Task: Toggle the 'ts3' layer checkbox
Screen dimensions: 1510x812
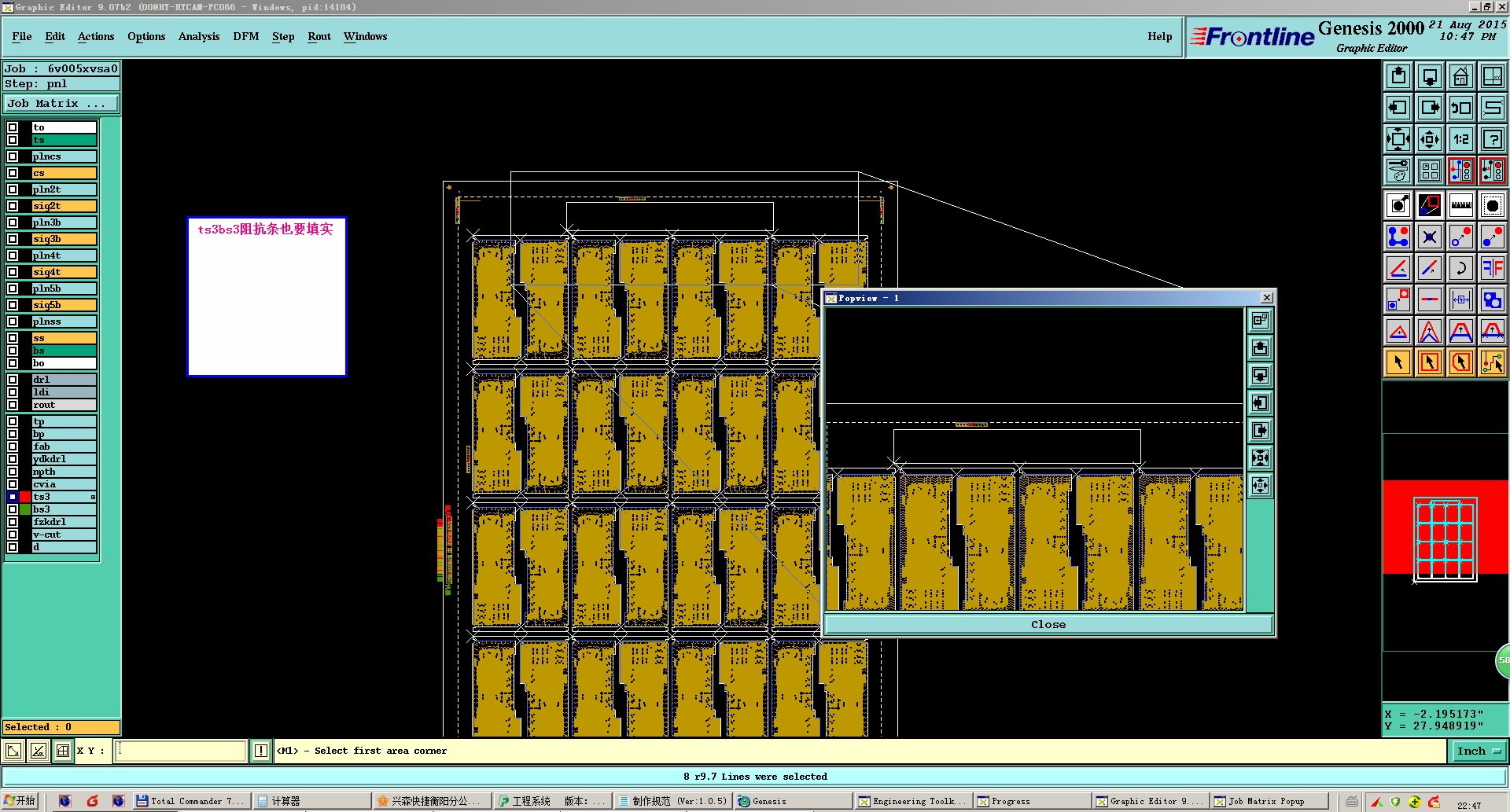Action: pos(13,497)
